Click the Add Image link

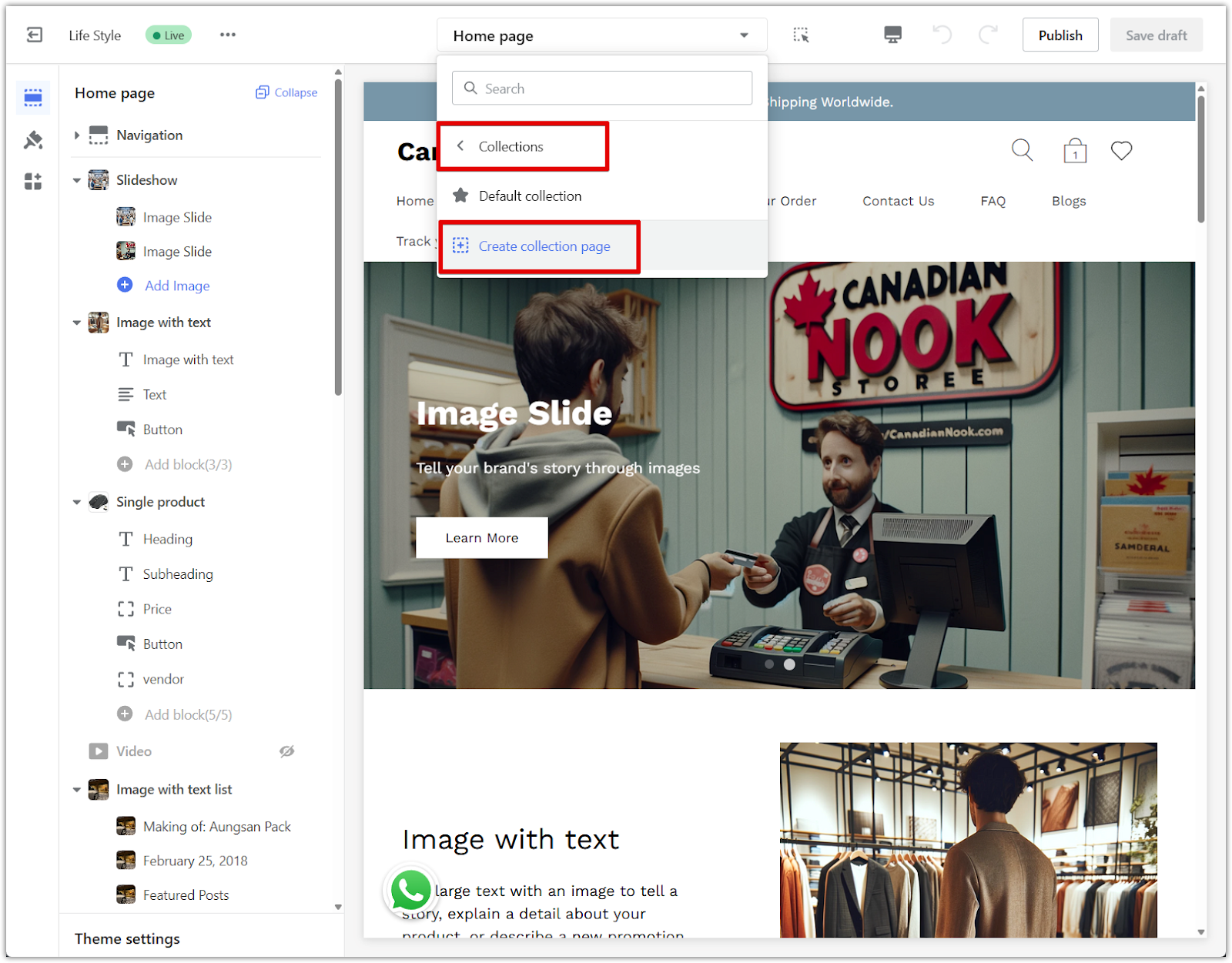177,286
